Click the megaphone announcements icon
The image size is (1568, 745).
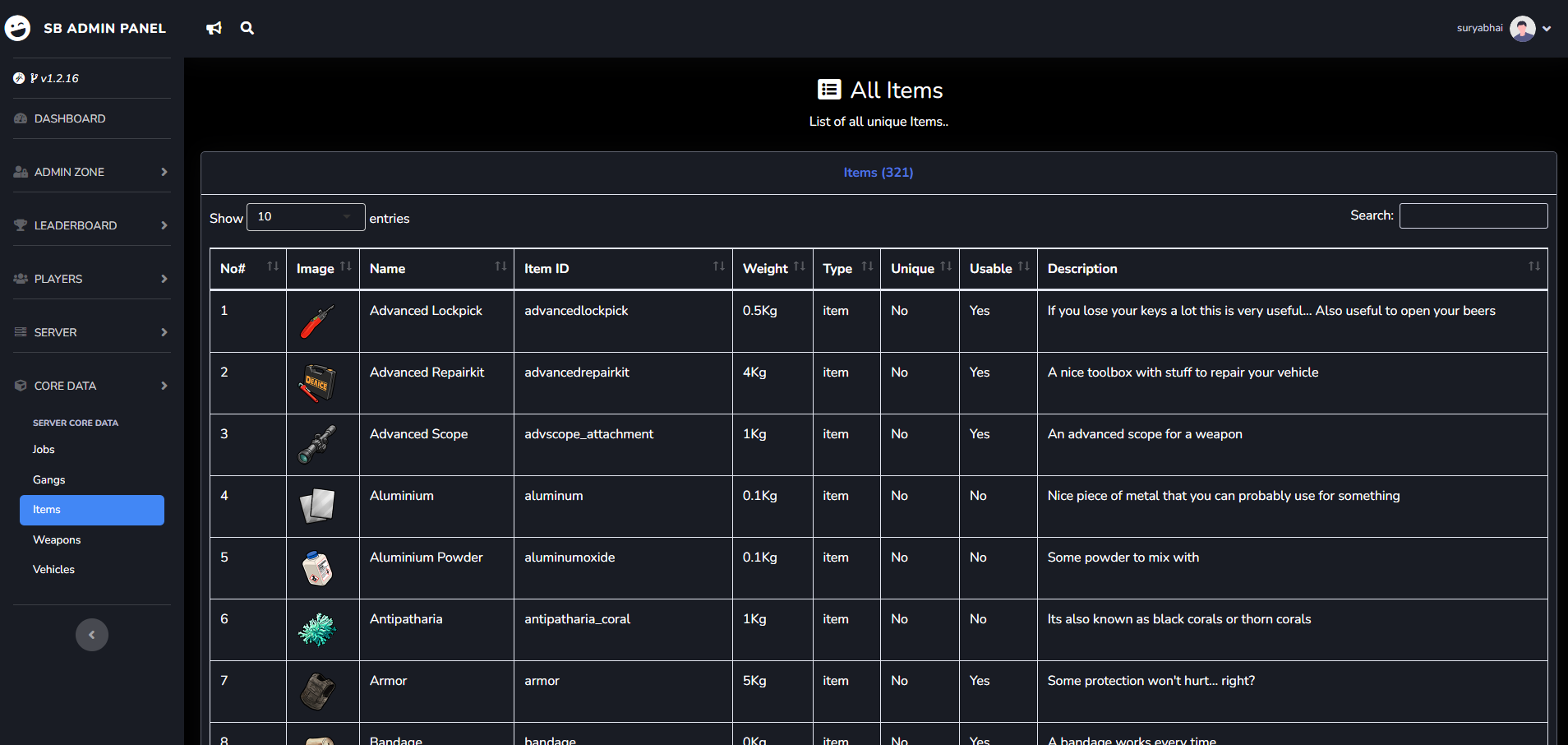[x=214, y=28]
